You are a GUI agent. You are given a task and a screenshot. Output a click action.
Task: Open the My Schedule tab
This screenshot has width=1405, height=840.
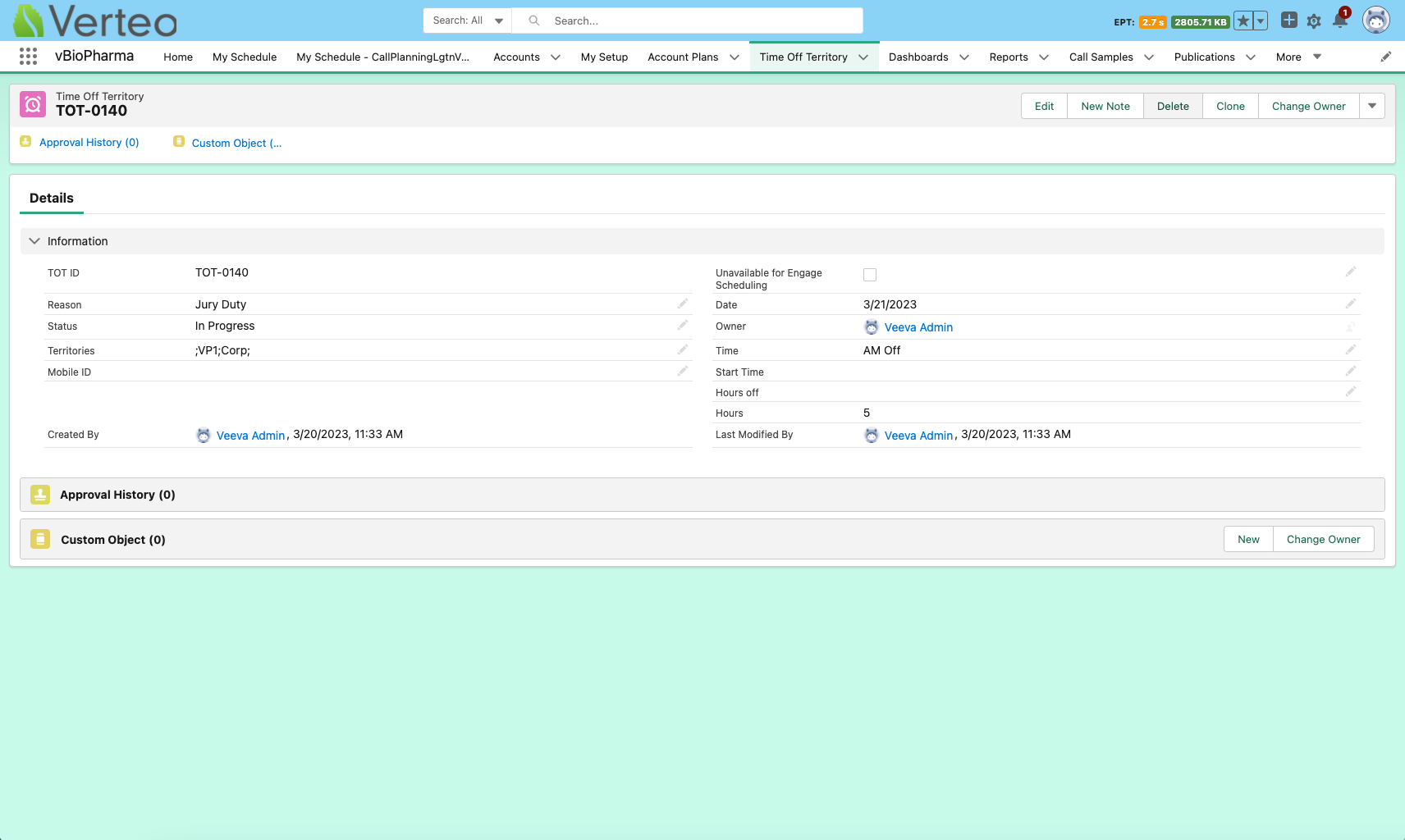coord(244,57)
